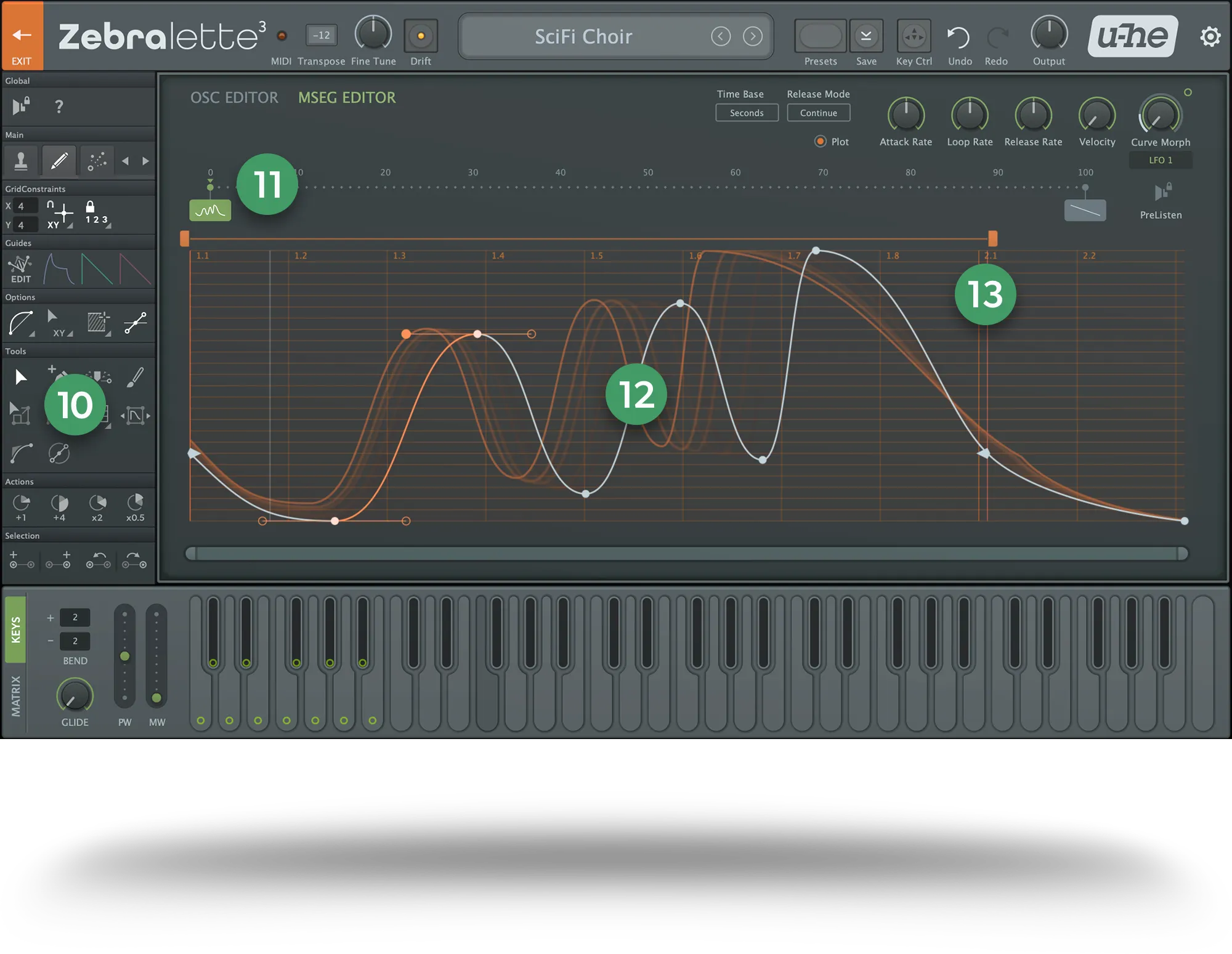Click the guides EDIT icon
The image size is (1232, 954).
coord(20,269)
